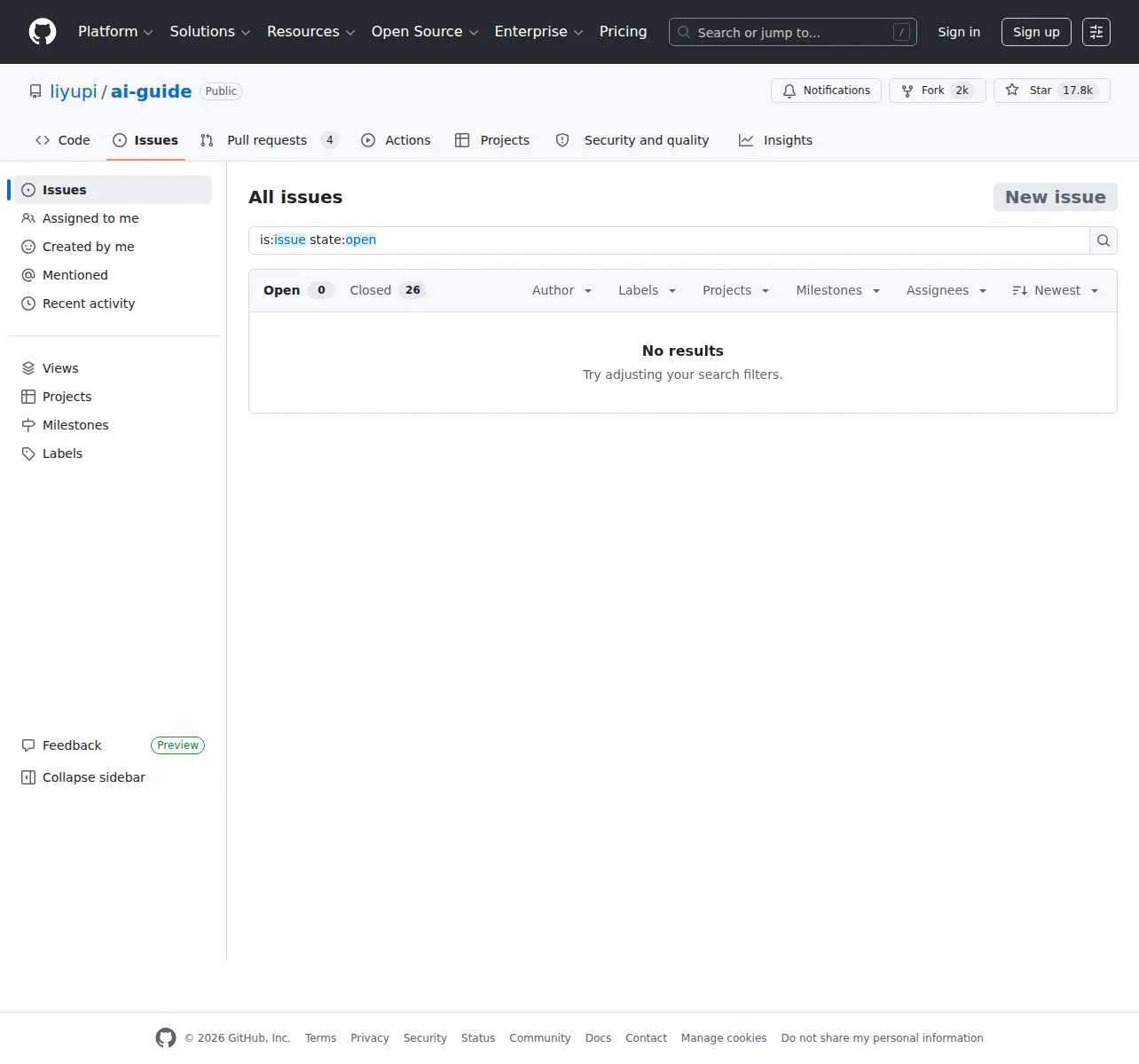Screen dimensions: 1139x1064
Task: Click the Collapse sidebar icon
Action: tap(28, 777)
